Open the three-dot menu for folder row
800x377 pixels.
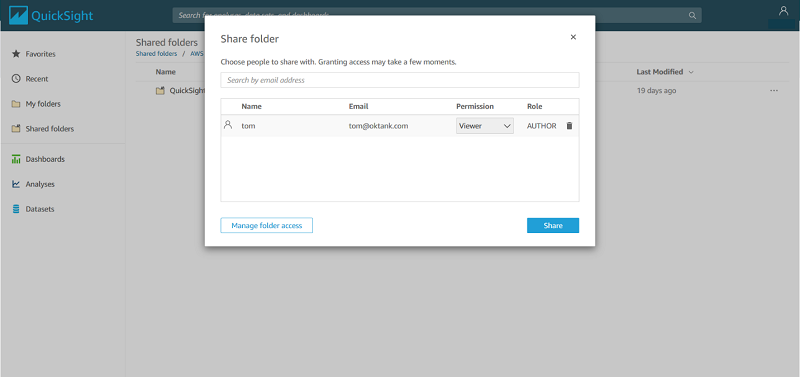pos(774,90)
